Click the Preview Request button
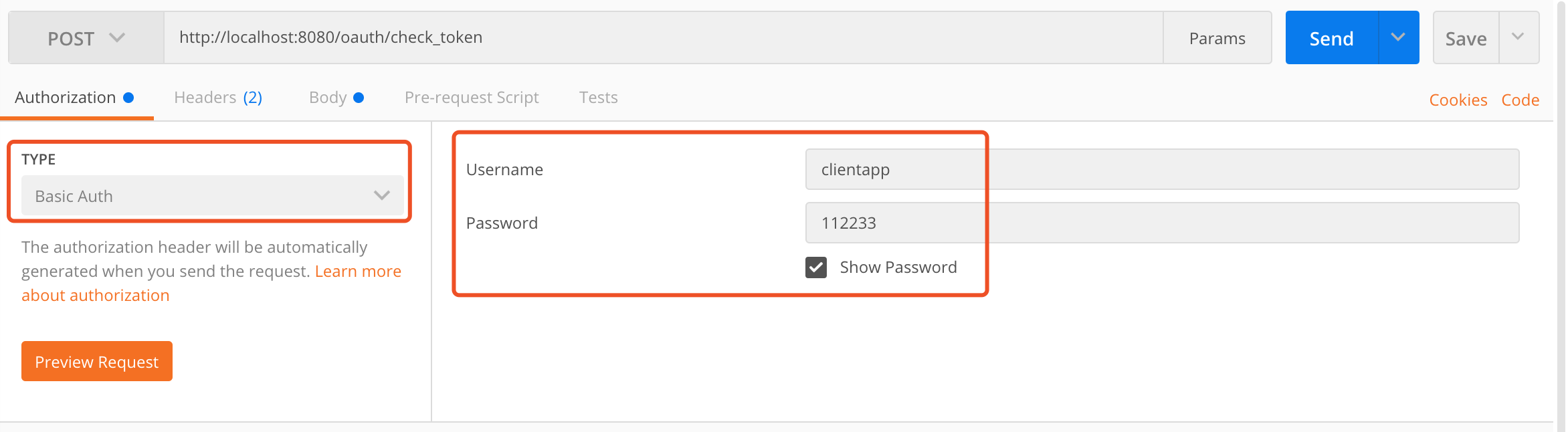This screenshot has width=1568, height=432. 97,362
